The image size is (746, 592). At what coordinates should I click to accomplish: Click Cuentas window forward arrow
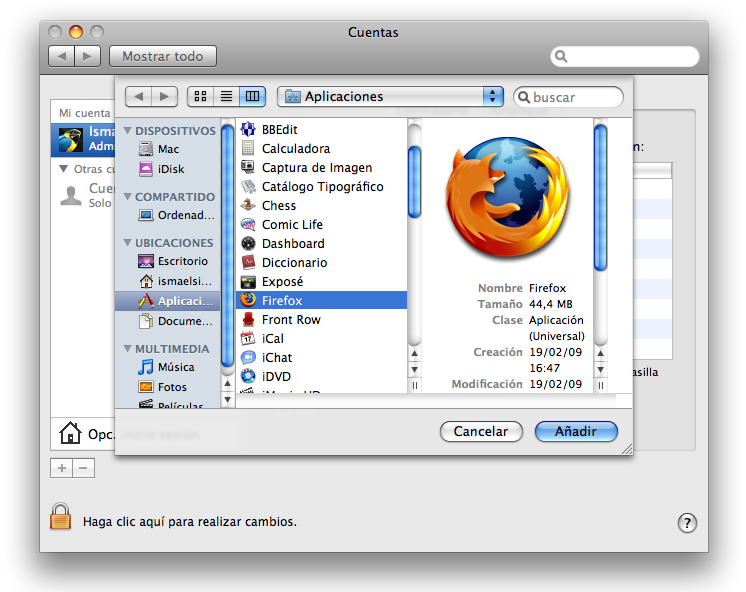coord(87,56)
